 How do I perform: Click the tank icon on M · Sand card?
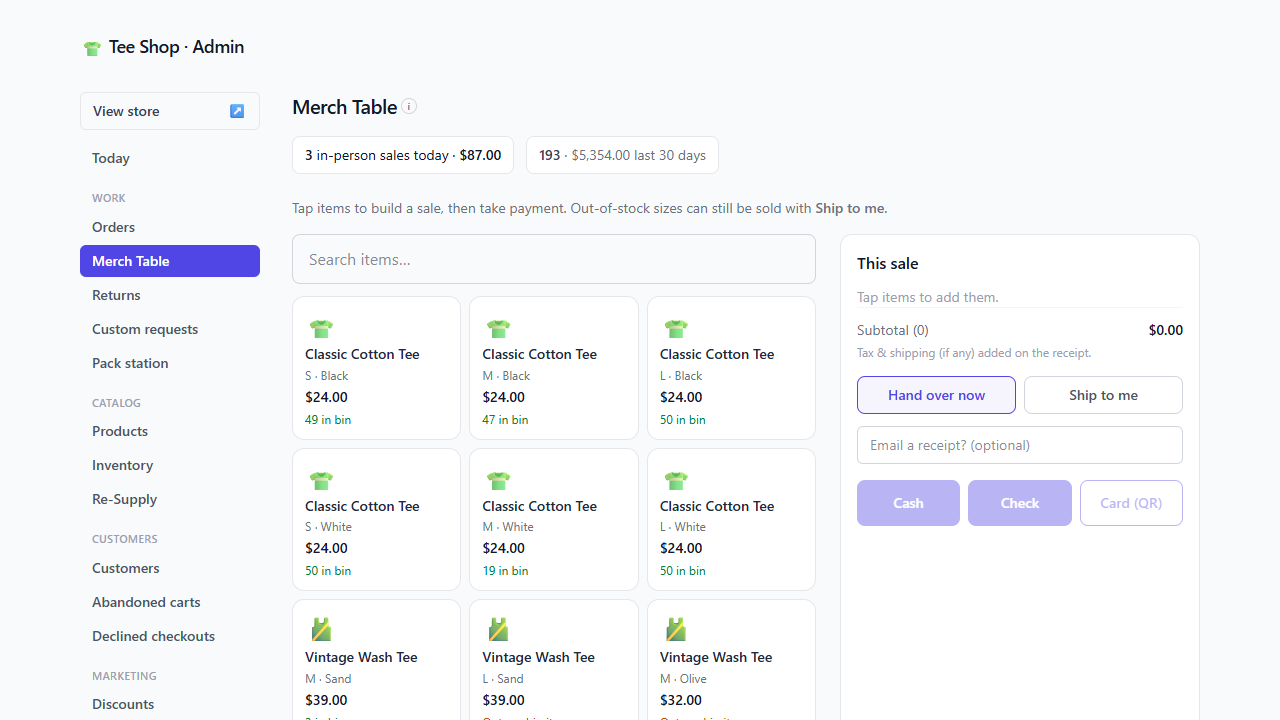[321, 629]
